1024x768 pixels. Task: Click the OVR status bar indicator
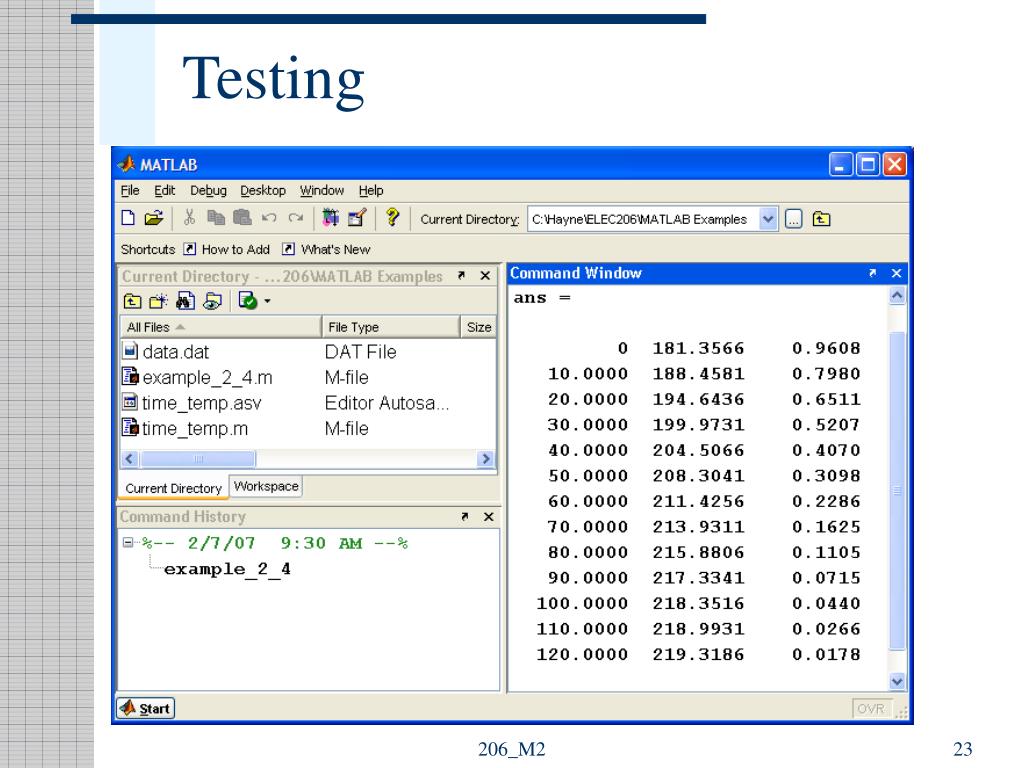871,709
